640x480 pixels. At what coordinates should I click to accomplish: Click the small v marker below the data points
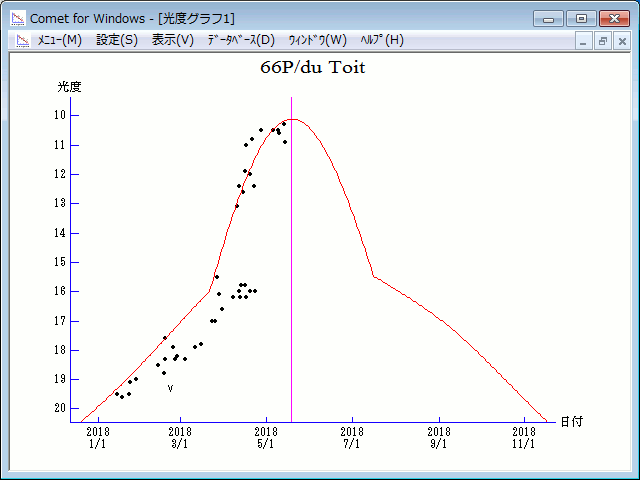(x=170, y=388)
